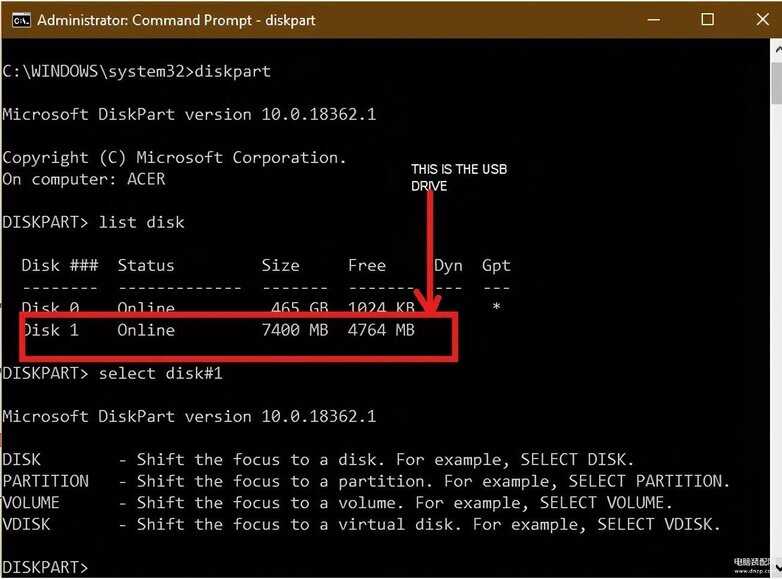Click the title text 'Administrator: Command Prompt - diskpart'

coord(176,20)
